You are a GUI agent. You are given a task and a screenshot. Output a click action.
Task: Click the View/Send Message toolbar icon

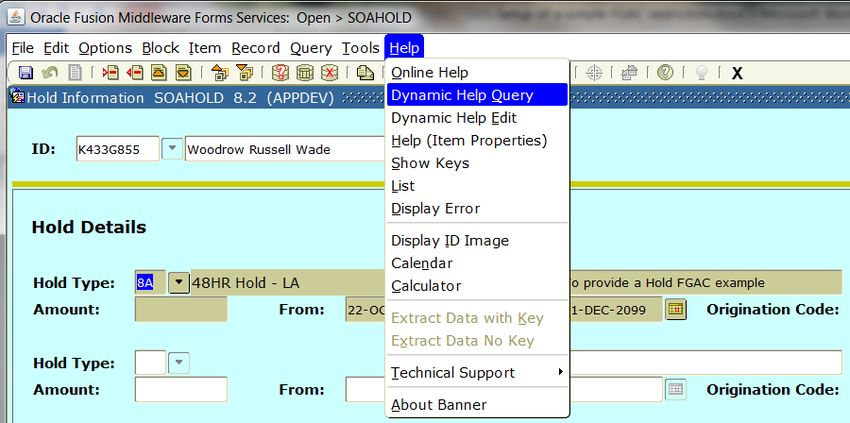coord(365,73)
